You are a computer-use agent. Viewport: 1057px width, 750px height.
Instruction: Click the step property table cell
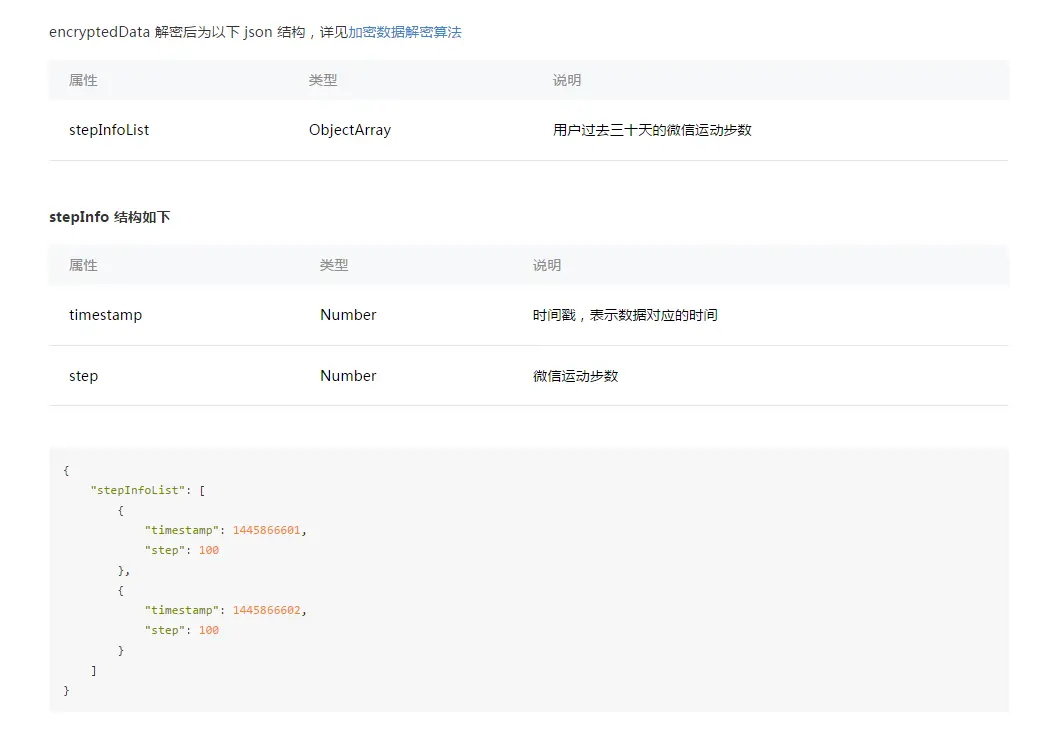83,376
